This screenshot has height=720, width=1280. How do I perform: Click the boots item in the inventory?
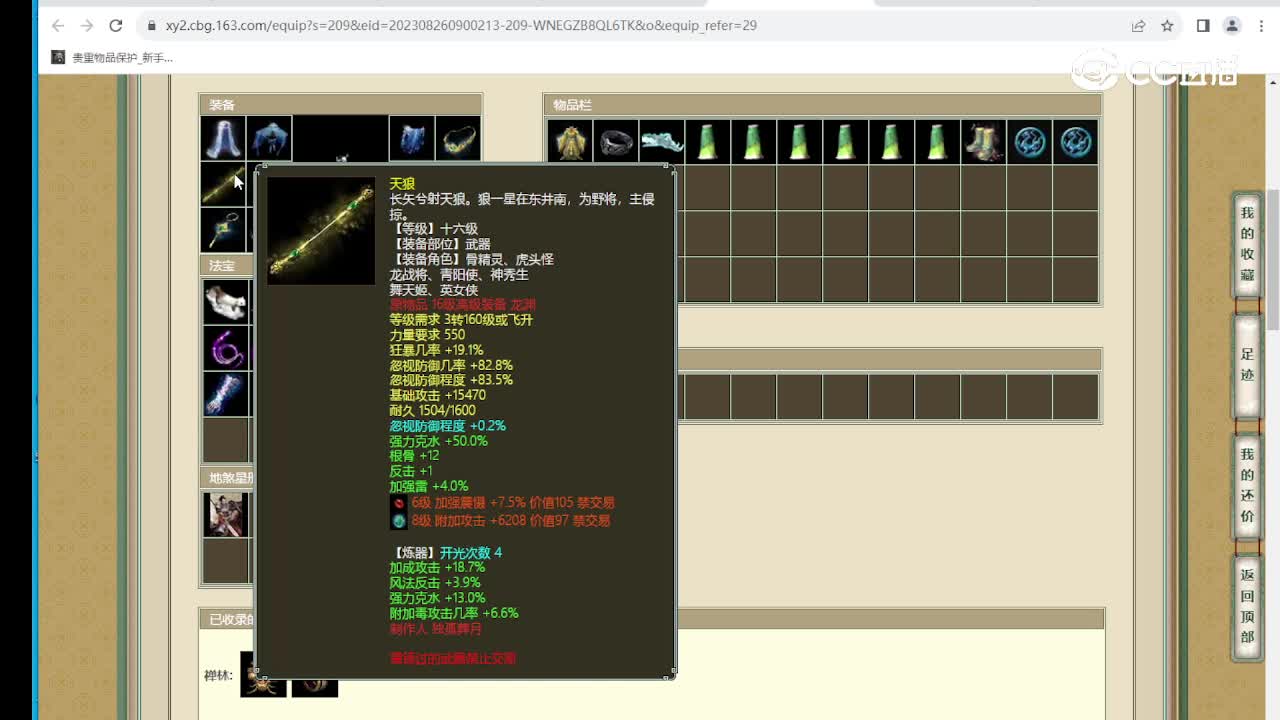[x=984, y=142]
